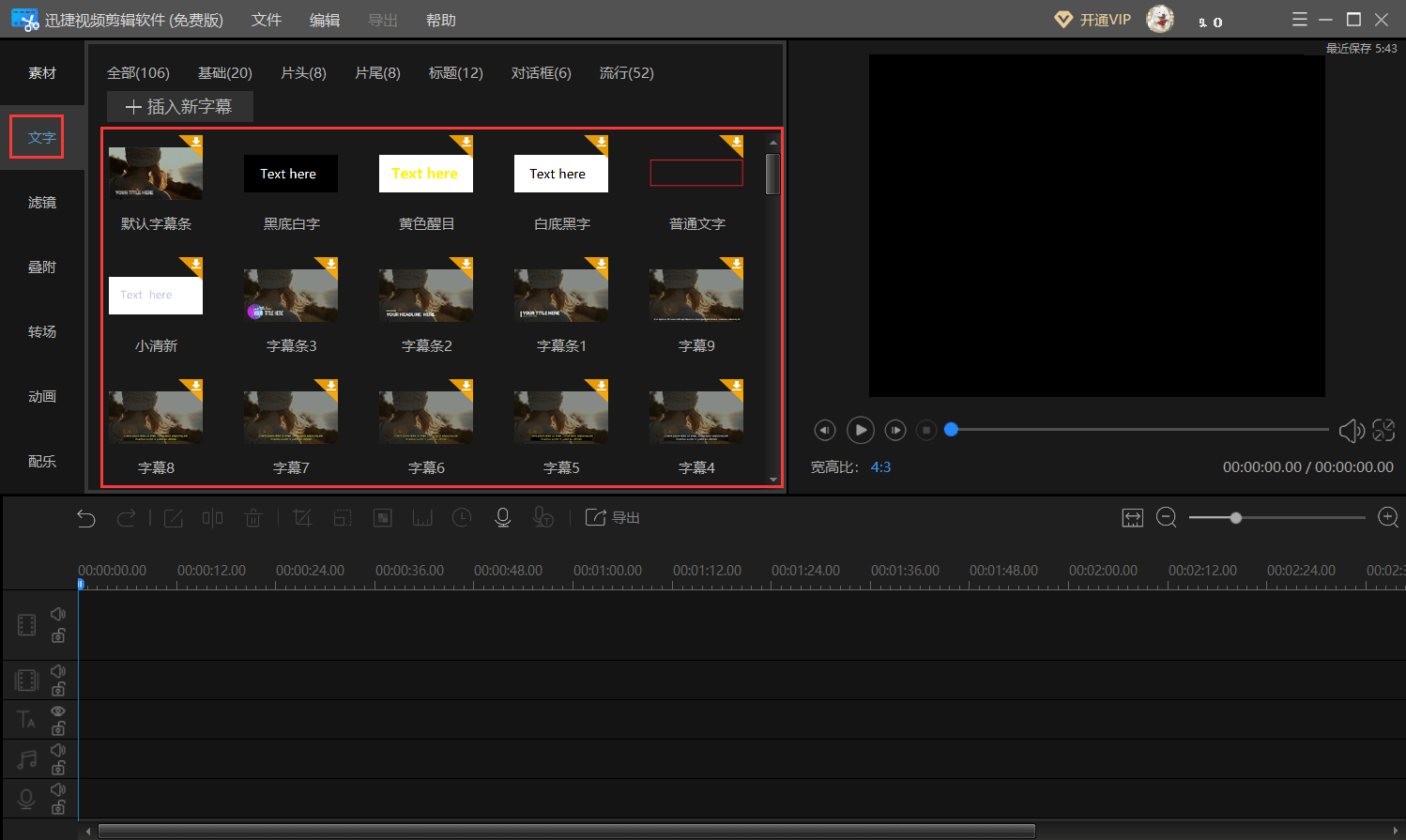Switch to the 片尾(8) tab
Image resolution: width=1406 pixels, height=840 pixels.
tap(377, 72)
